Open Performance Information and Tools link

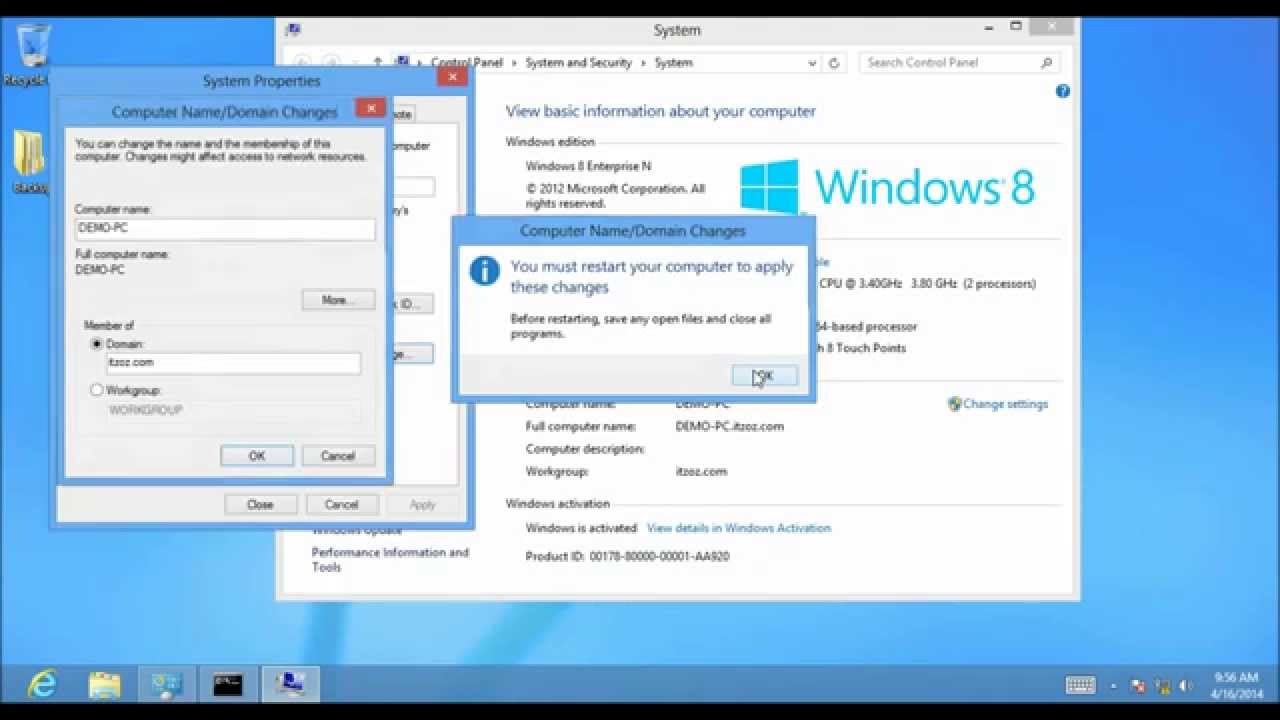pyautogui.click(x=390, y=560)
